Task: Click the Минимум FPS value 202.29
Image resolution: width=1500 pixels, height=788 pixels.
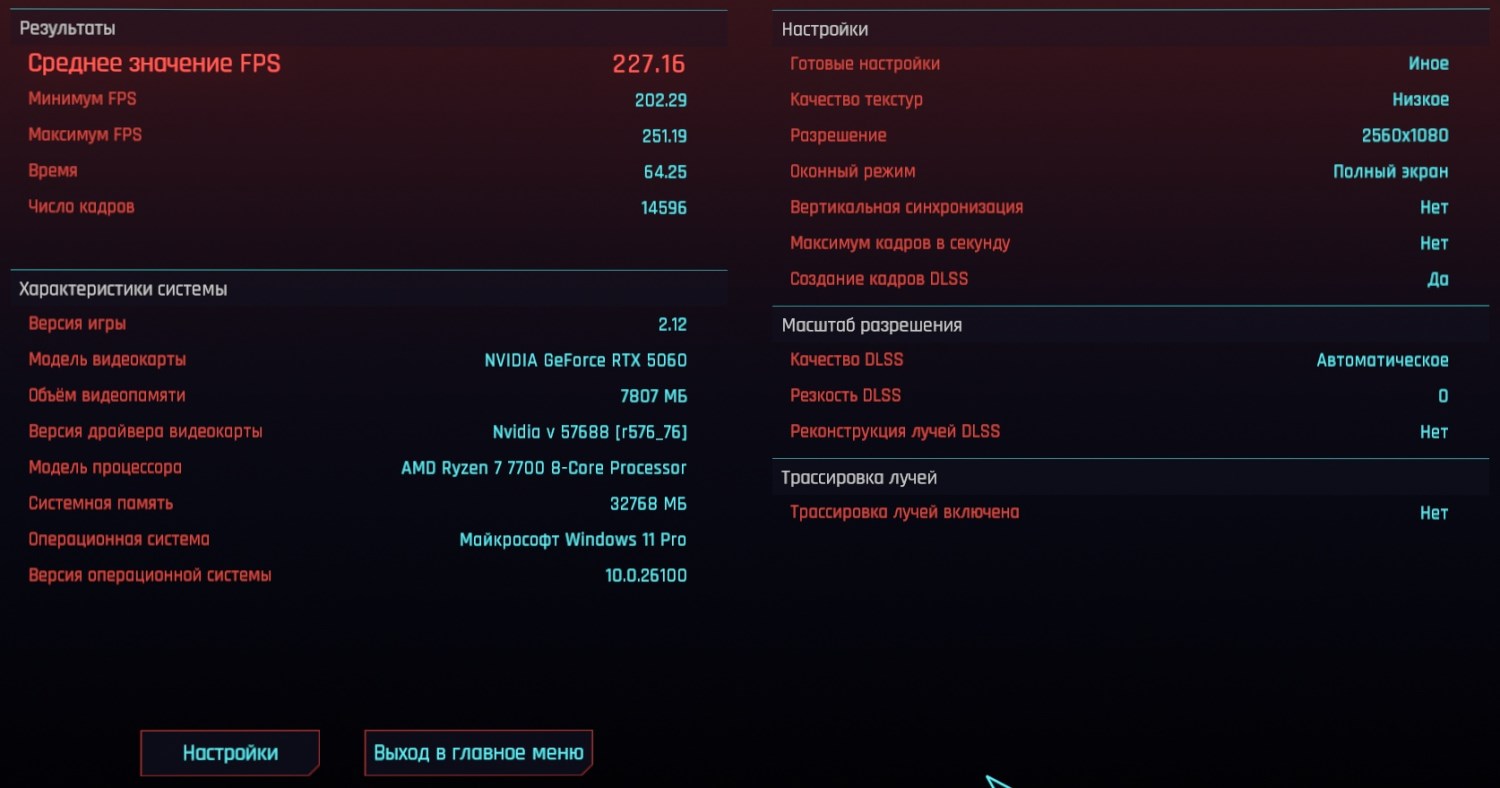Action: [661, 100]
